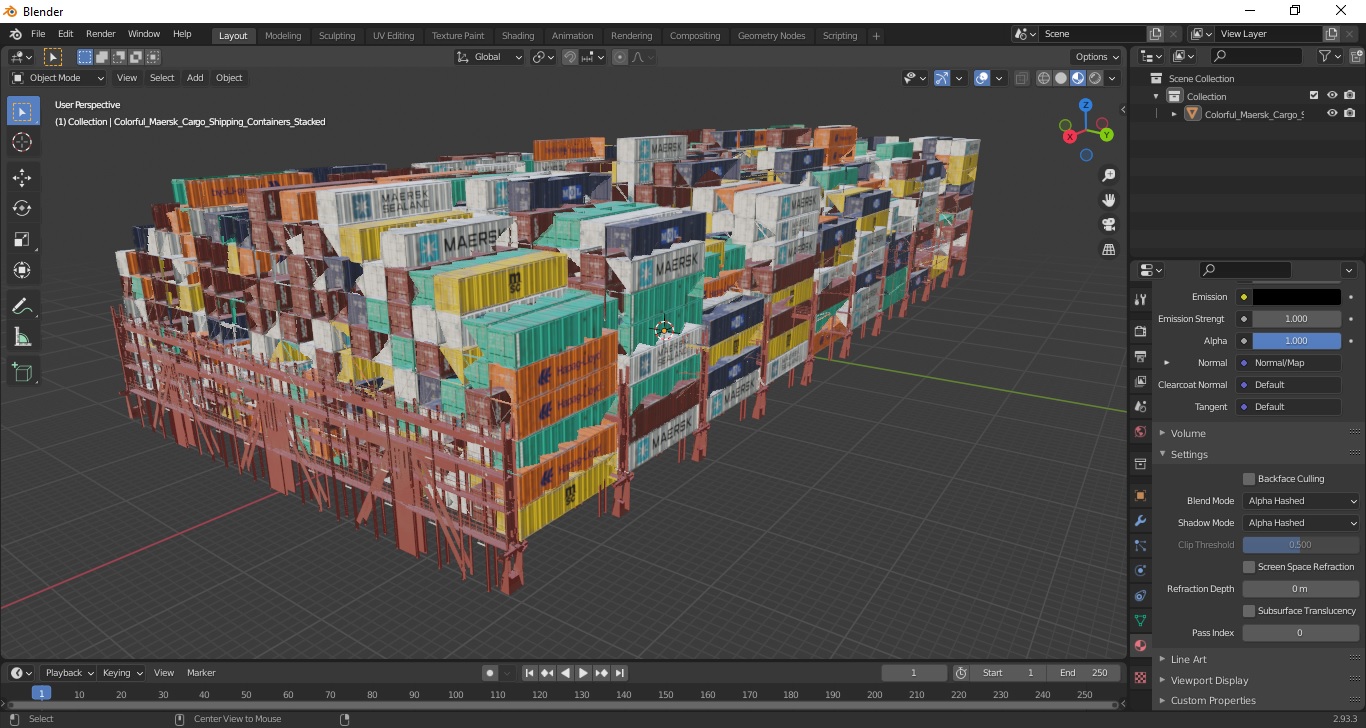Open the File menu
Viewport: 1366px width, 728px height.
tap(38, 34)
